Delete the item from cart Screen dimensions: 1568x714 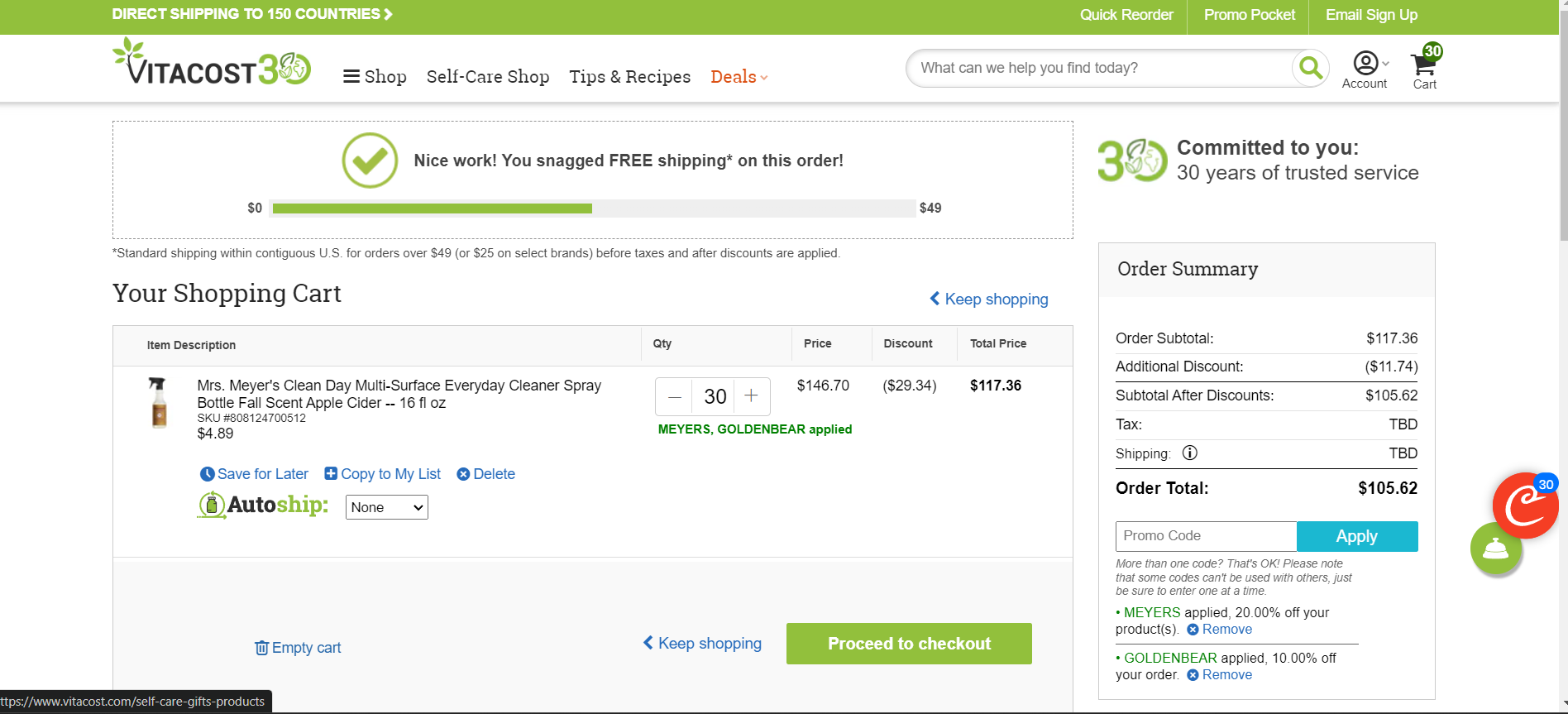485,474
